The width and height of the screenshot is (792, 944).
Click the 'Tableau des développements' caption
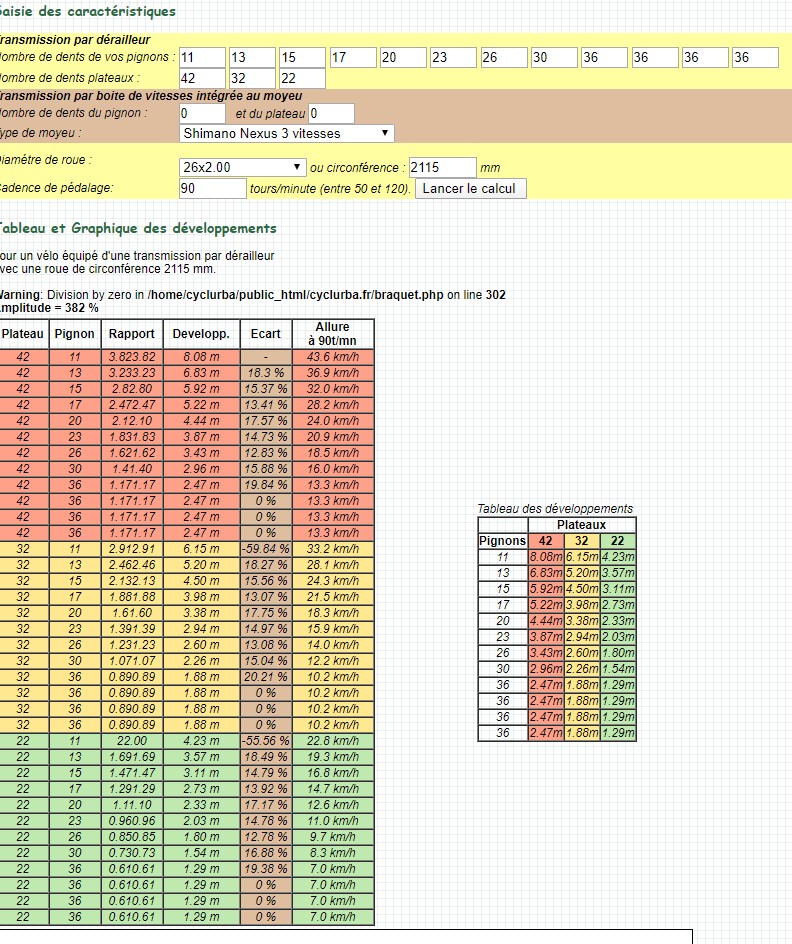point(555,509)
